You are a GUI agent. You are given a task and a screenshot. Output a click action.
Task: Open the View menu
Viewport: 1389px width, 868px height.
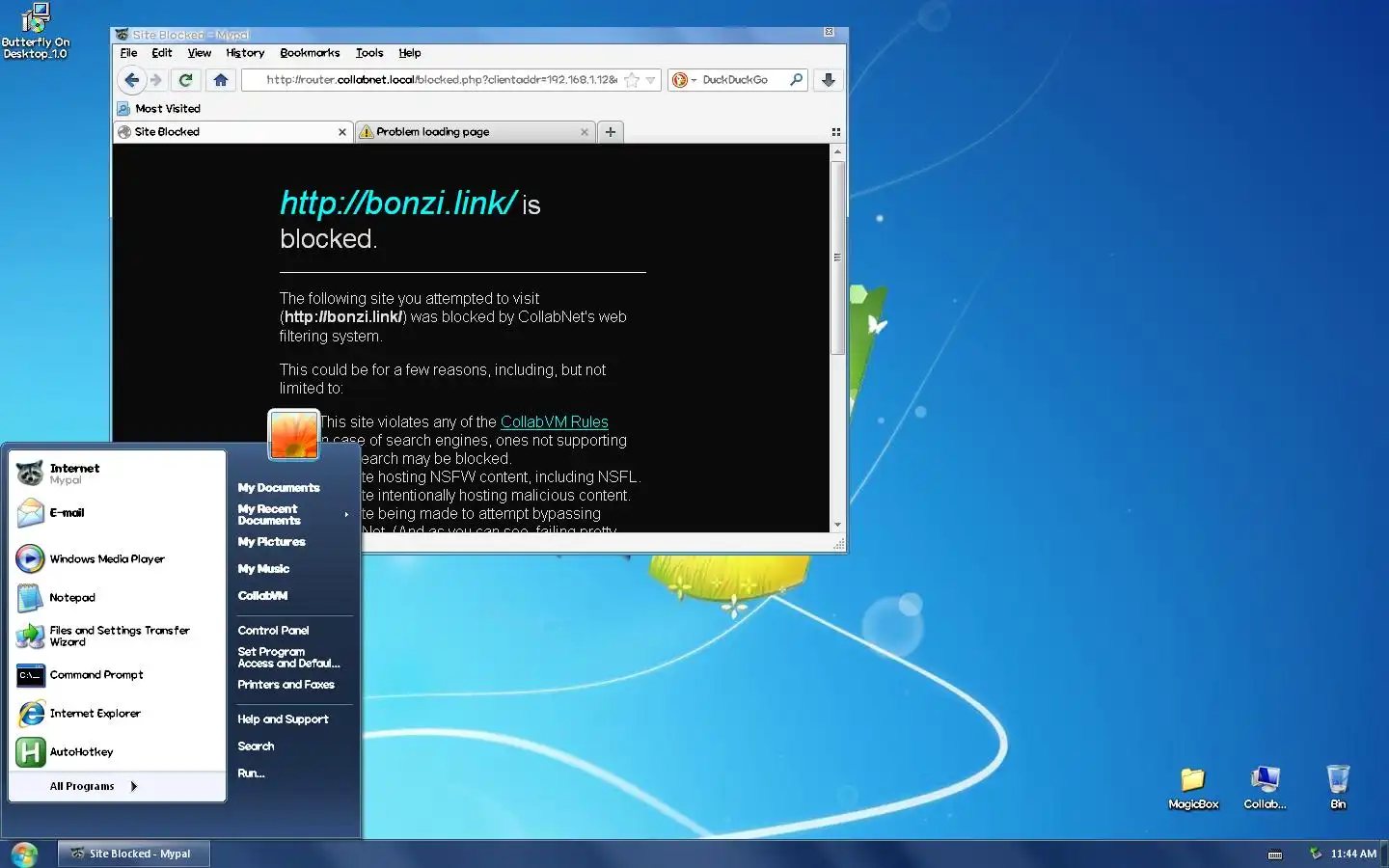pos(199,53)
